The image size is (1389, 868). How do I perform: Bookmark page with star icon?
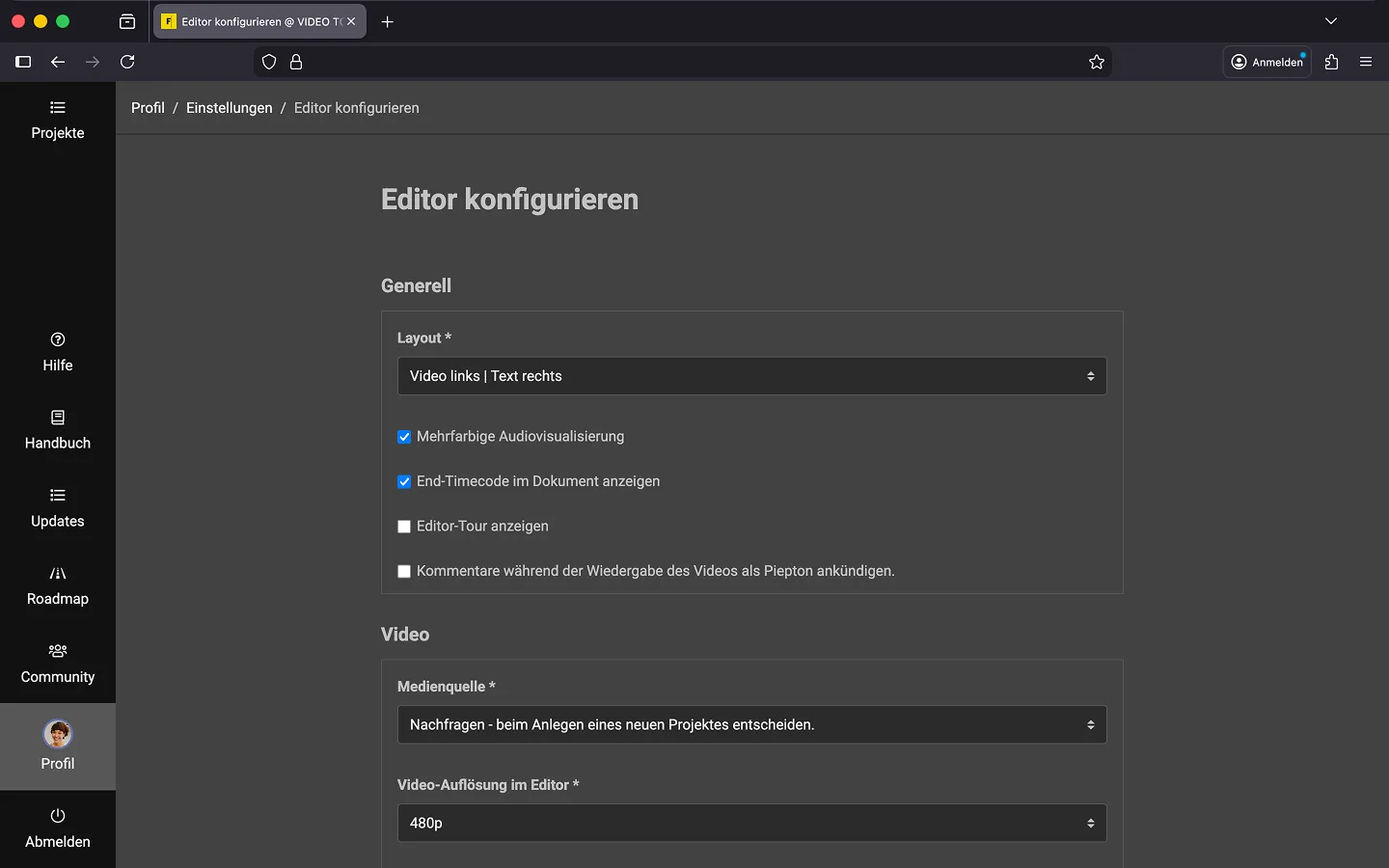pyautogui.click(x=1097, y=62)
